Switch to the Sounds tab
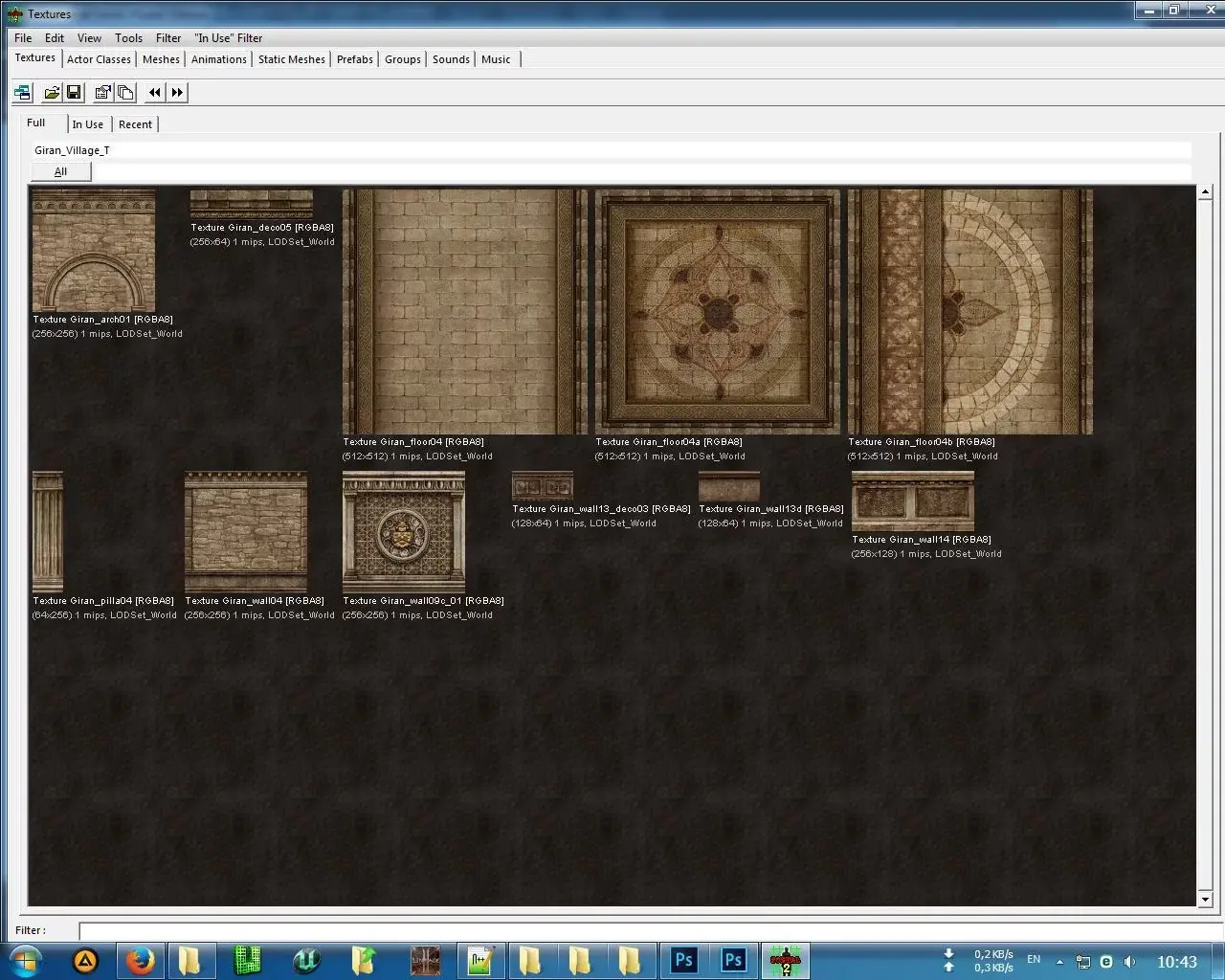Viewport: 1225px width, 980px height. pos(451,59)
